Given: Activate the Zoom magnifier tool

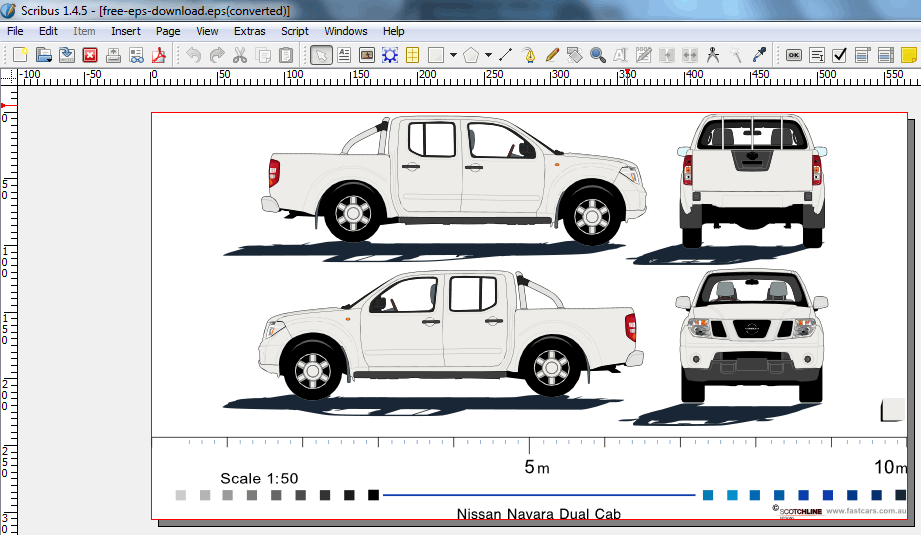Looking at the screenshot, I should 598,55.
